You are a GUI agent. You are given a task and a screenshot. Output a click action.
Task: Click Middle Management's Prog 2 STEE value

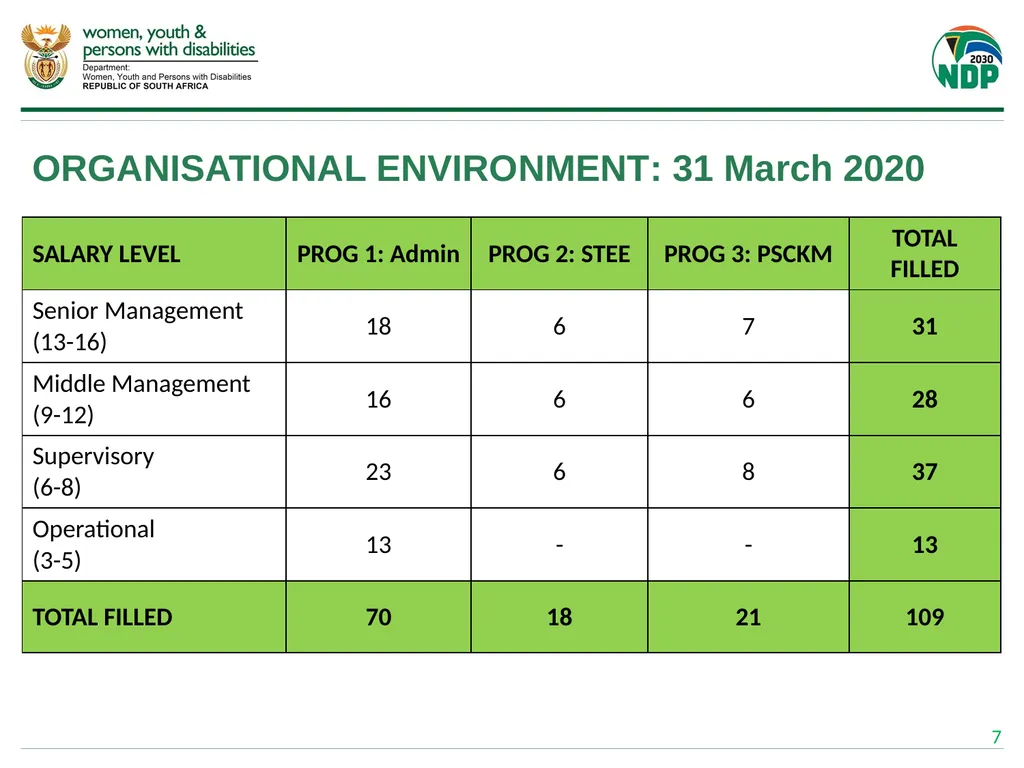tap(560, 399)
